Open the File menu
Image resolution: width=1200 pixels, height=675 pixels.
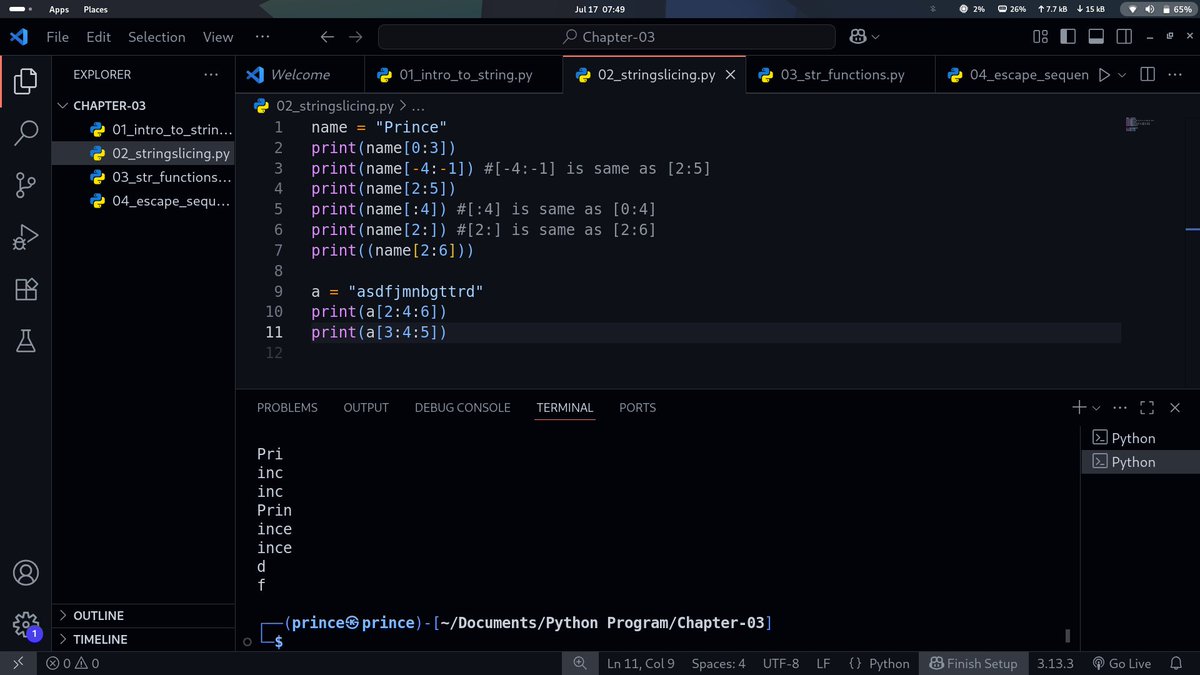coord(58,37)
